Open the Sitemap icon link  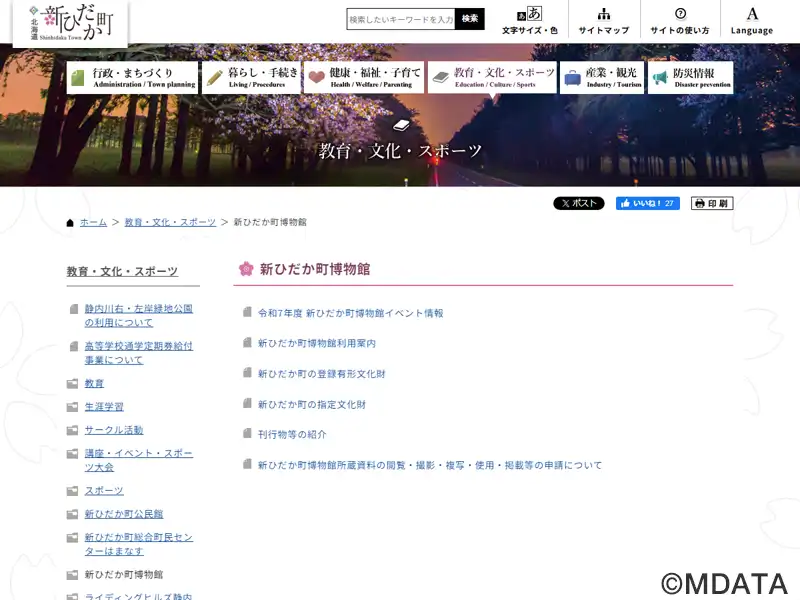click(x=603, y=20)
